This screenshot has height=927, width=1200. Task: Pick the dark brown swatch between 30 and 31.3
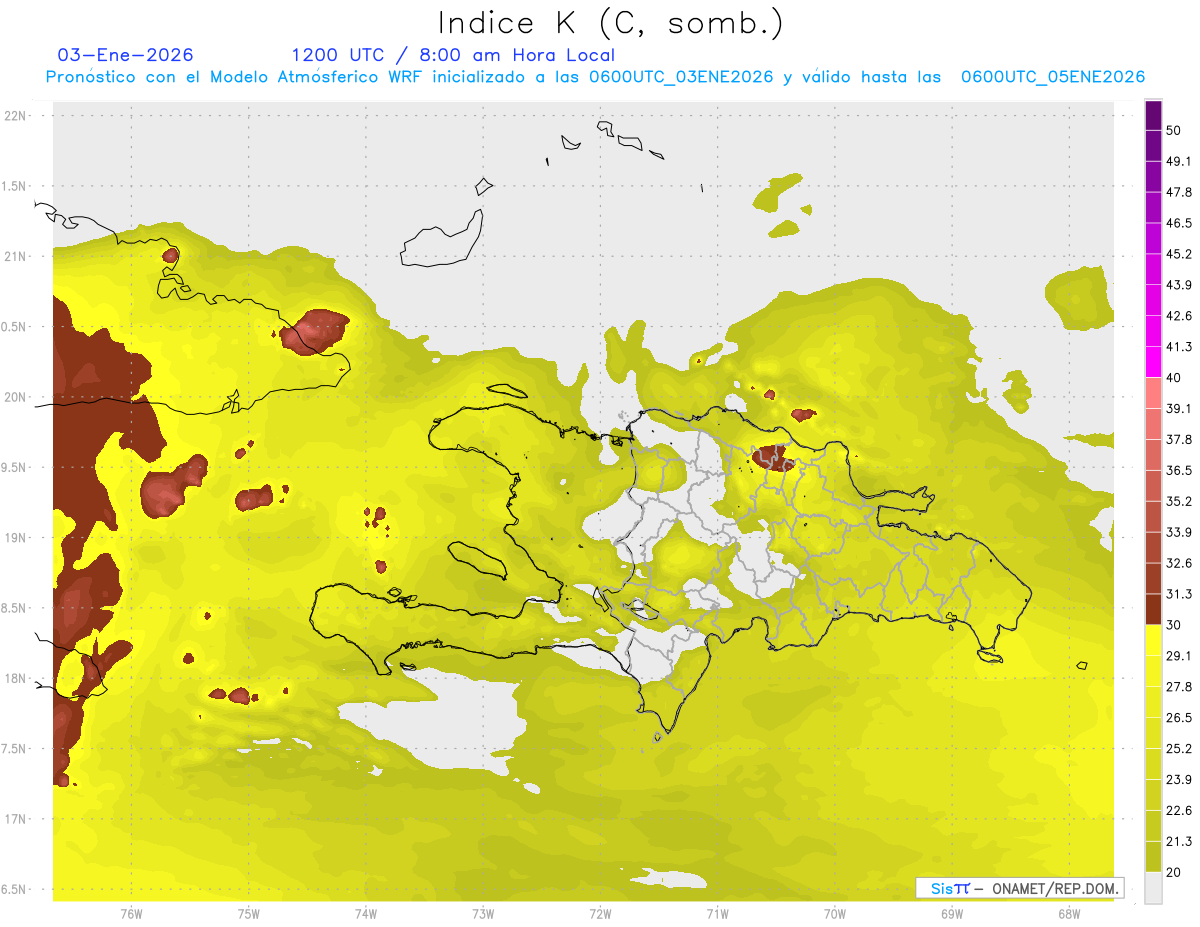(1154, 609)
